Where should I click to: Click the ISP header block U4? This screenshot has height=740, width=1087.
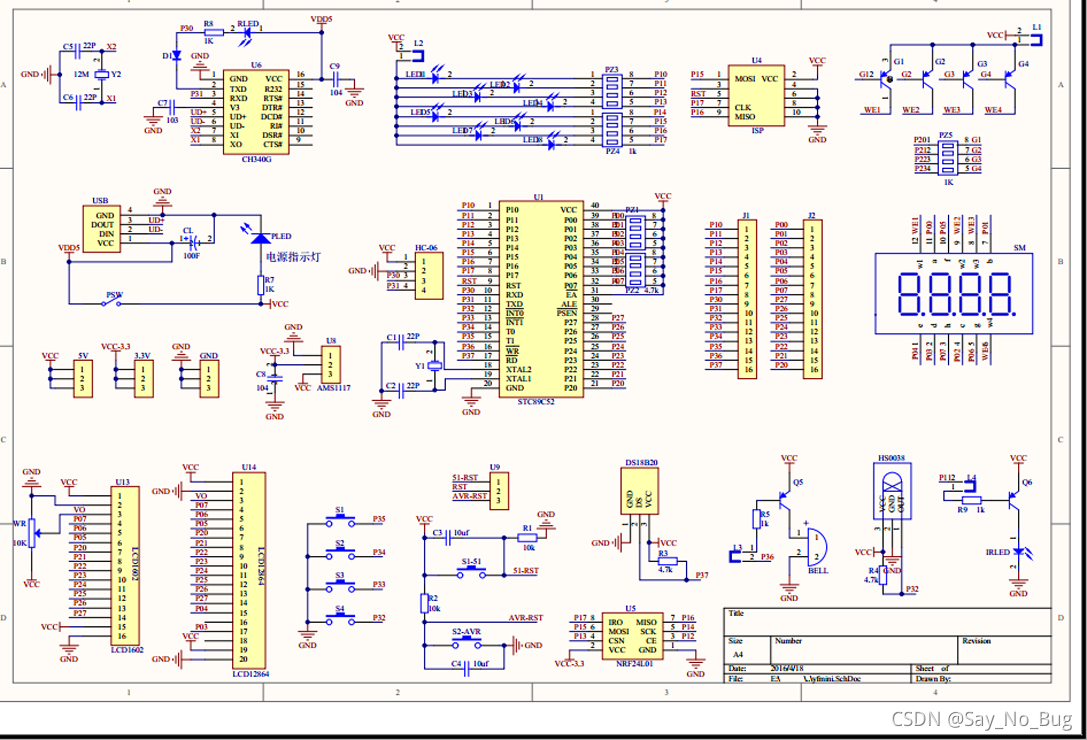(x=756, y=96)
